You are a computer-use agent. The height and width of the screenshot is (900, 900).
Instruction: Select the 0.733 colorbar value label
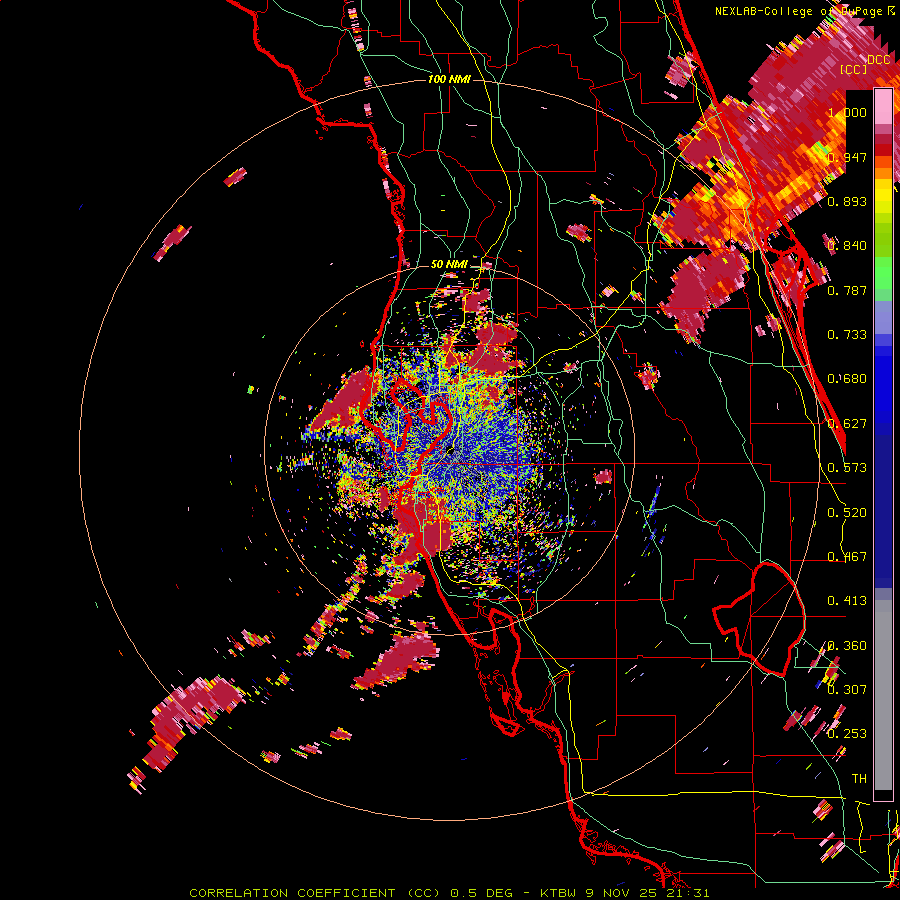click(847, 335)
